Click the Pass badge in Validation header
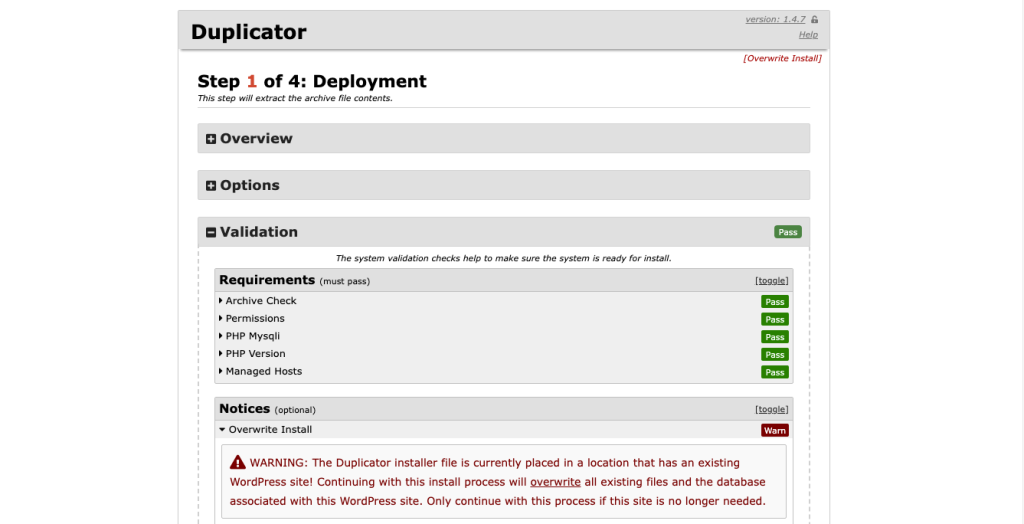The image size is (1024, 524). click(788, 232)
